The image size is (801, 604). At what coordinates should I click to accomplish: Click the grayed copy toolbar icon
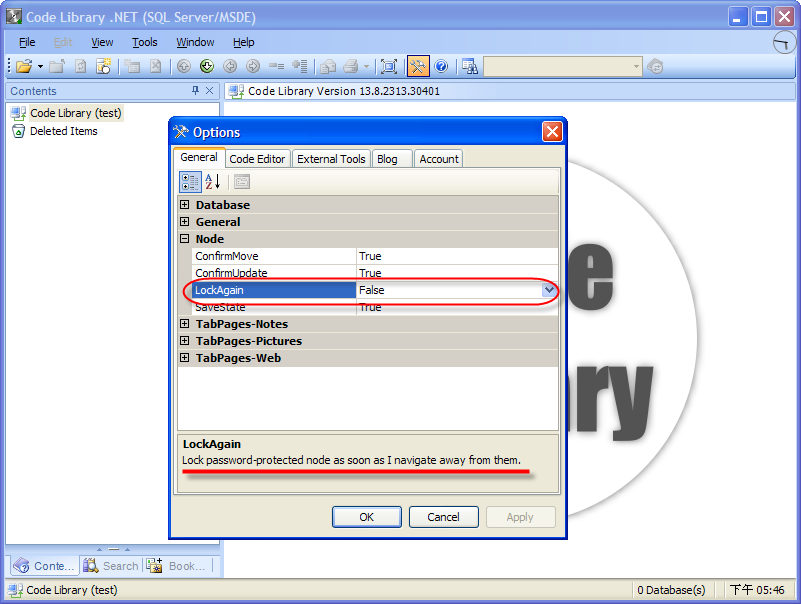pos(133,66)
